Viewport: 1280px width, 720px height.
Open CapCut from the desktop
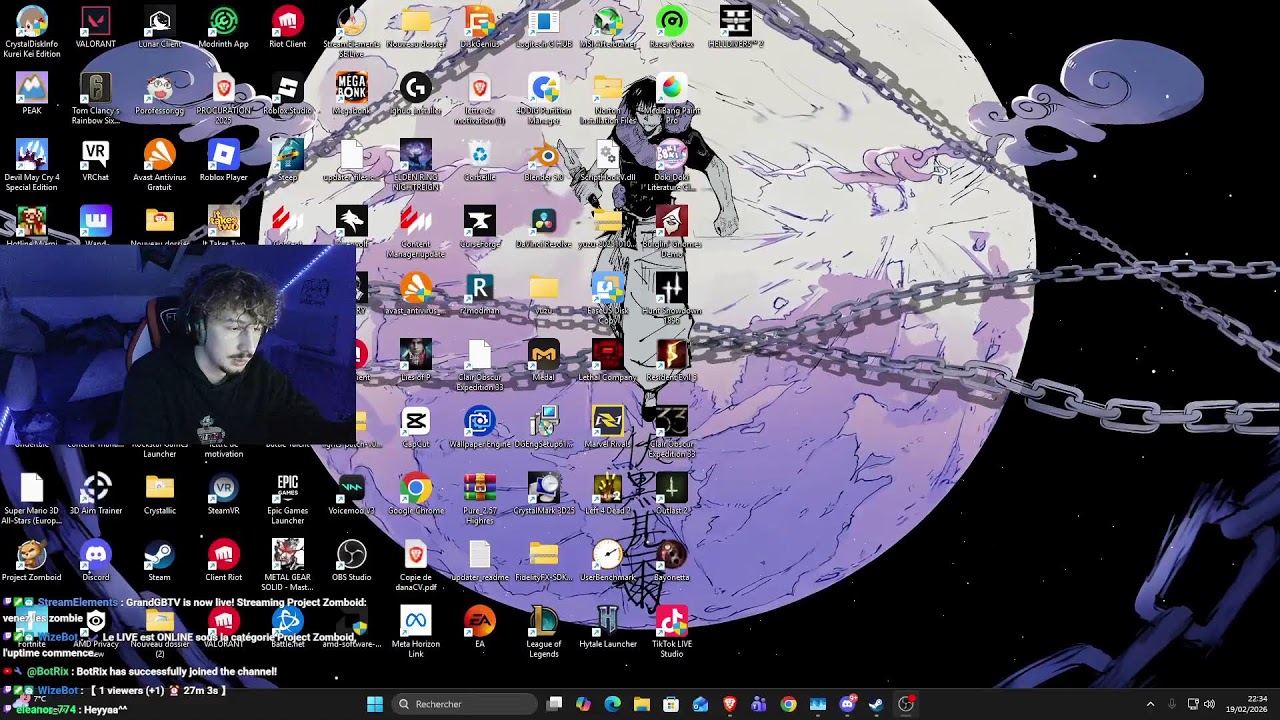coord(416,427)
